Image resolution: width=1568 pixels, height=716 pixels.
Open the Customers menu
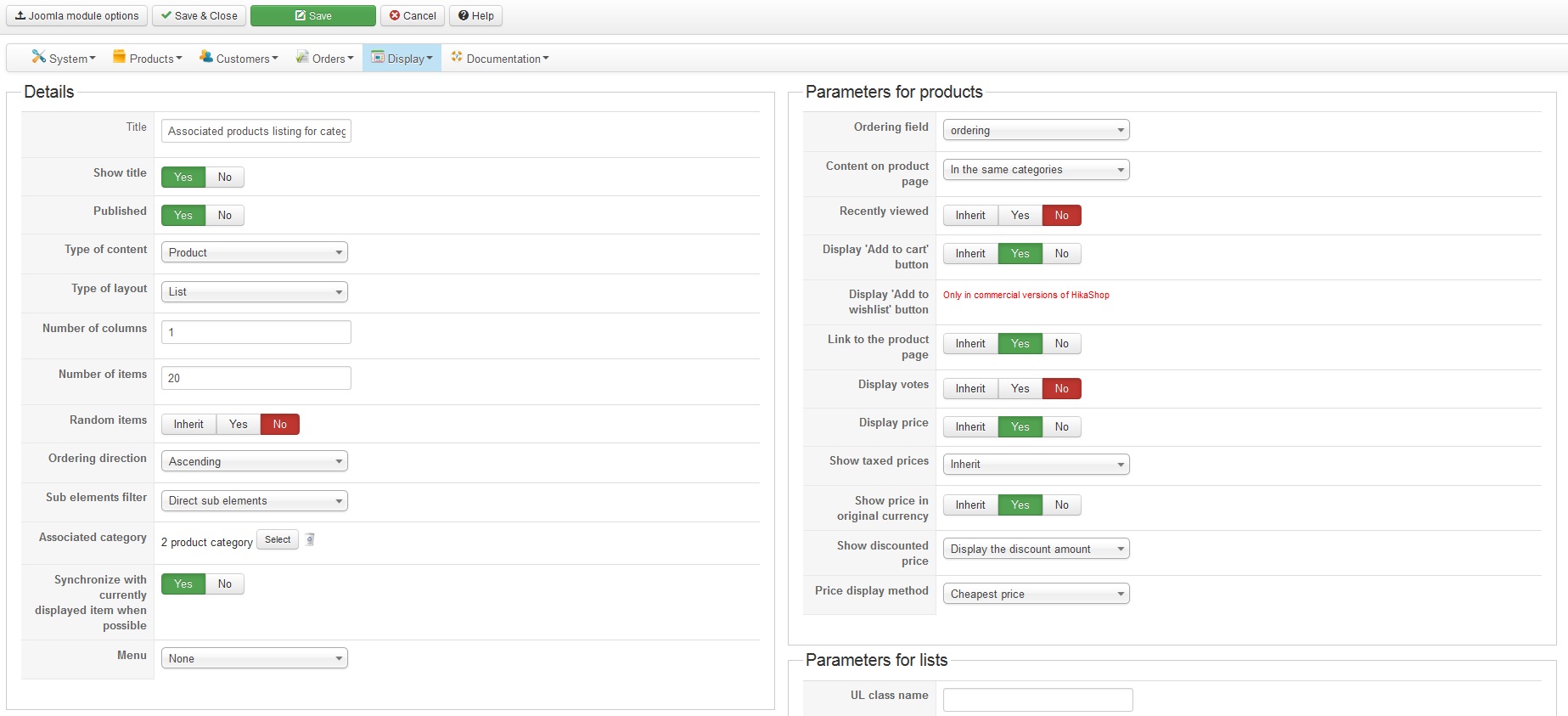[x=239, y=58]
